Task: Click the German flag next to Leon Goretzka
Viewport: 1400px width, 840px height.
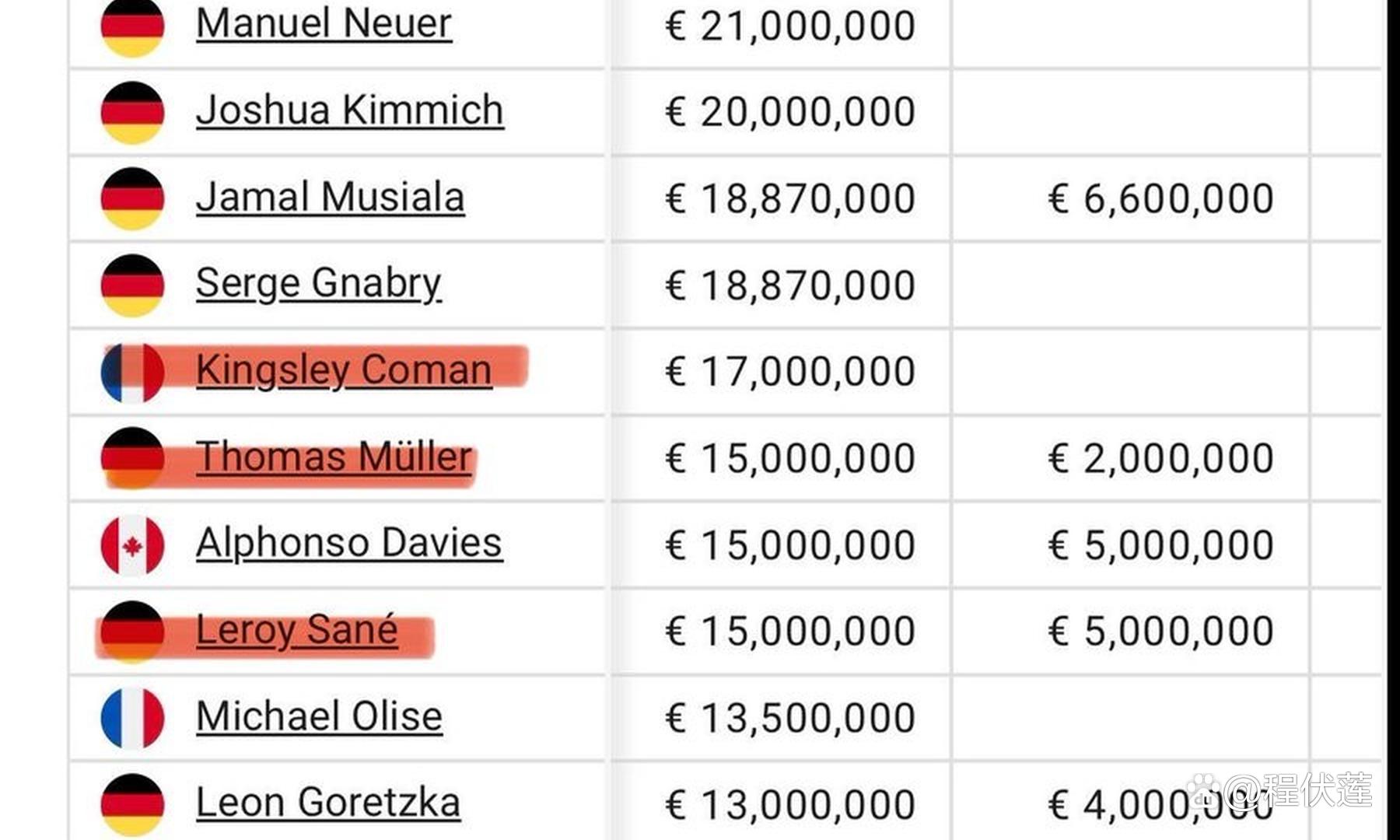Action: tap(132, 804)
